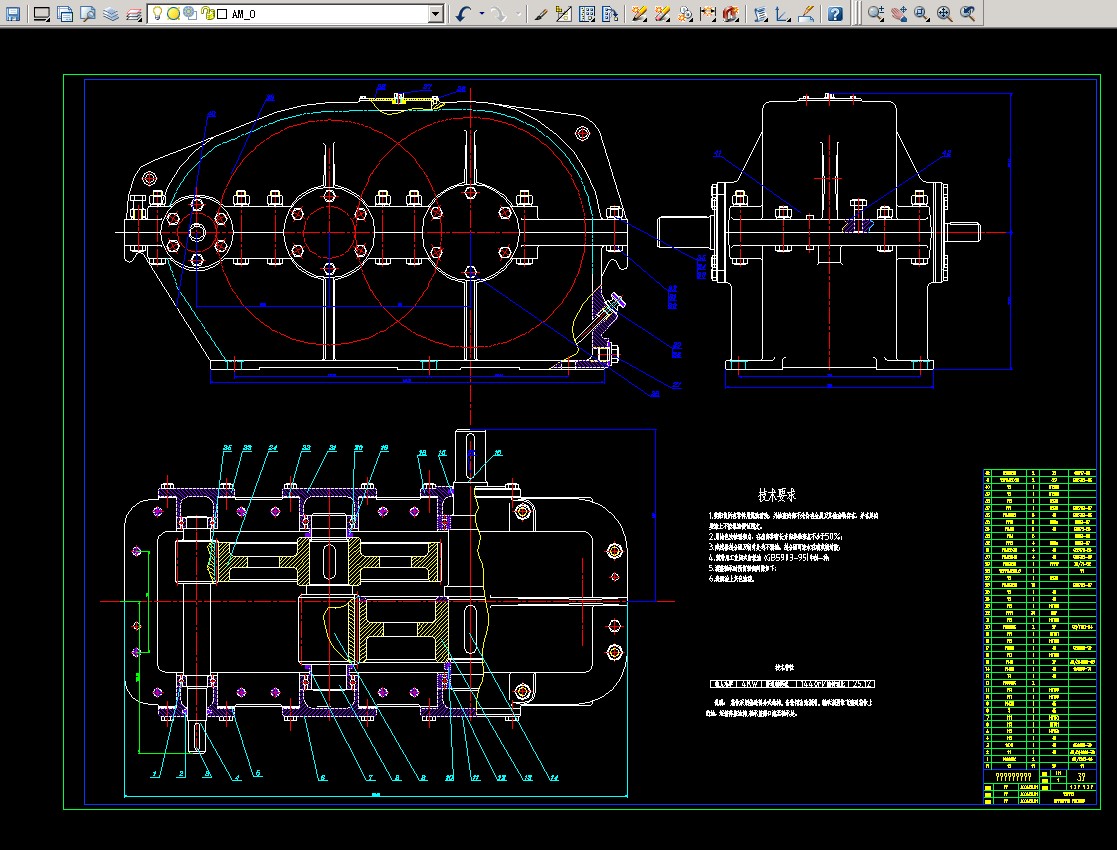Open the undo history dropdown arrow
Viewport: 1117px width, 850px height.
click(x=482, y=14)
